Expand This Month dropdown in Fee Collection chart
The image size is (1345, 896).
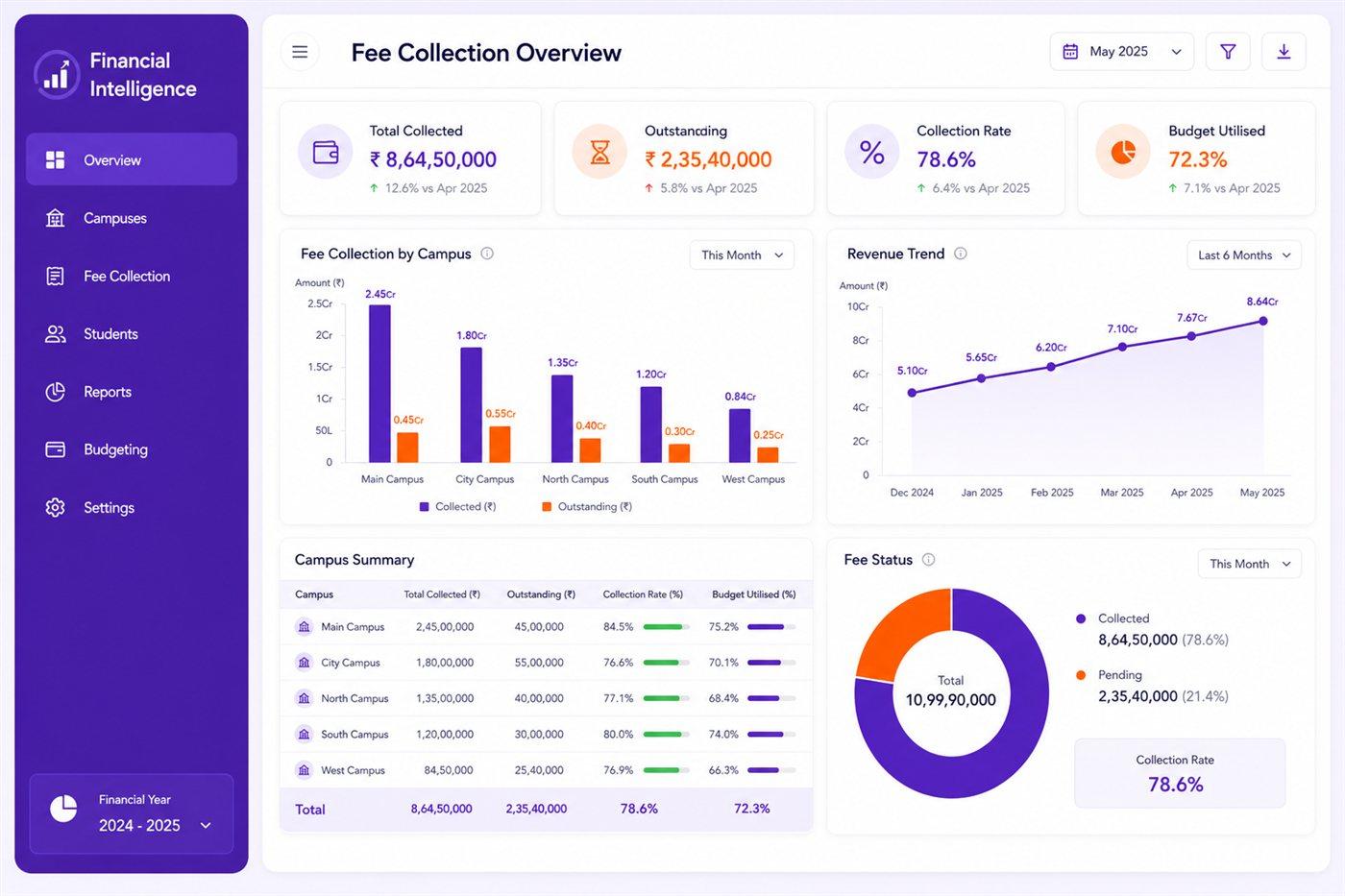[742, 255]
